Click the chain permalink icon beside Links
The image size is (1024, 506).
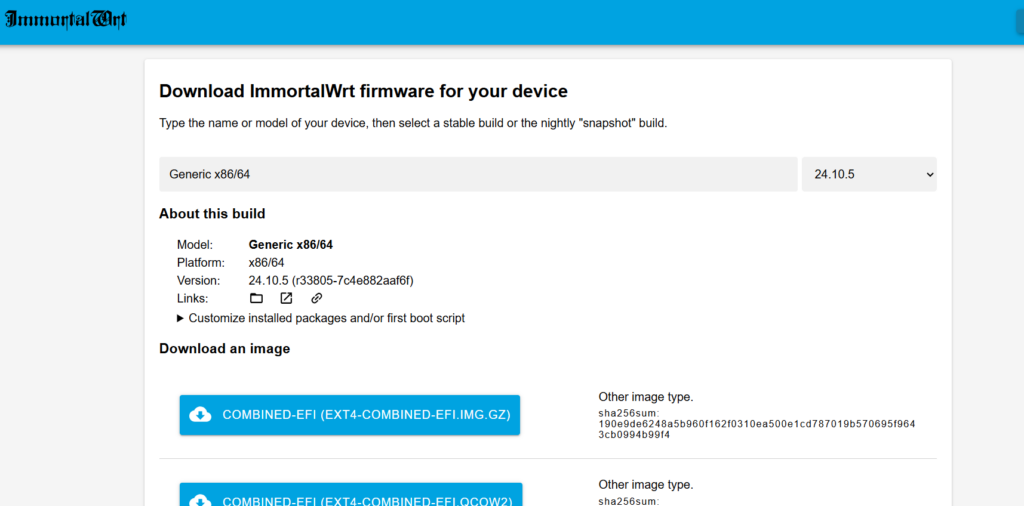pyautogui.click(x=316, y=298)
